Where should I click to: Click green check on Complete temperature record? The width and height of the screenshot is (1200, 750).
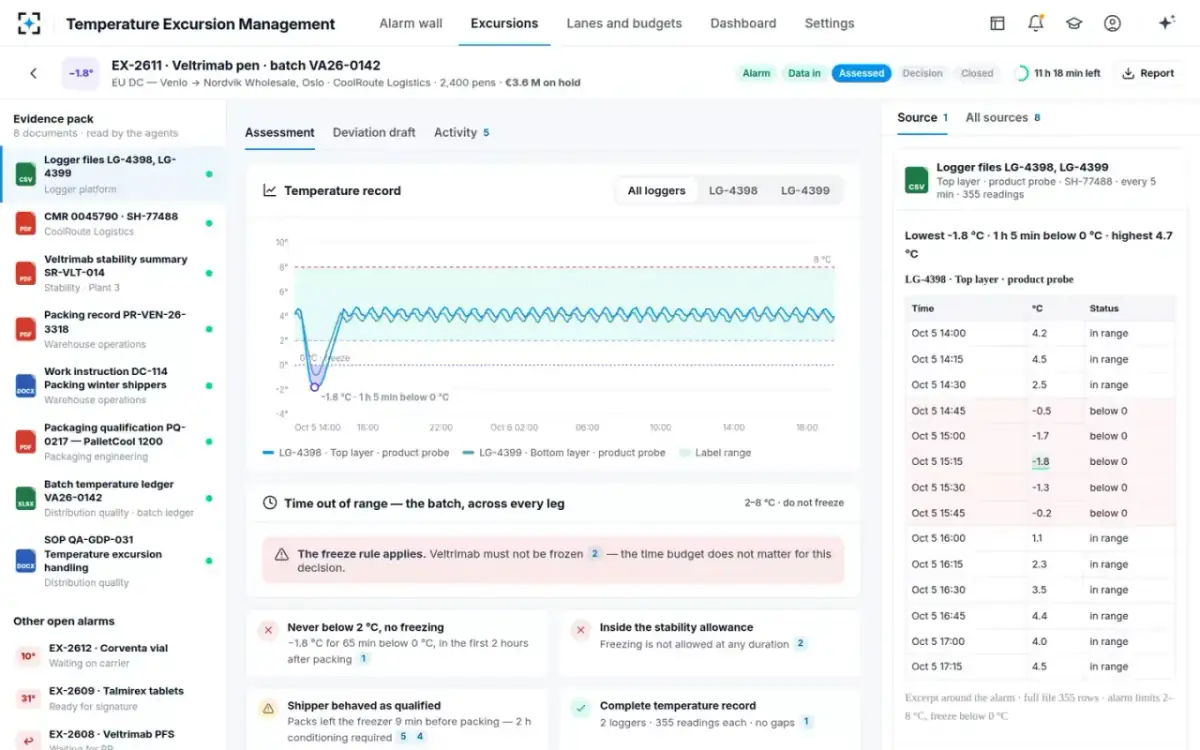(580, 709)
